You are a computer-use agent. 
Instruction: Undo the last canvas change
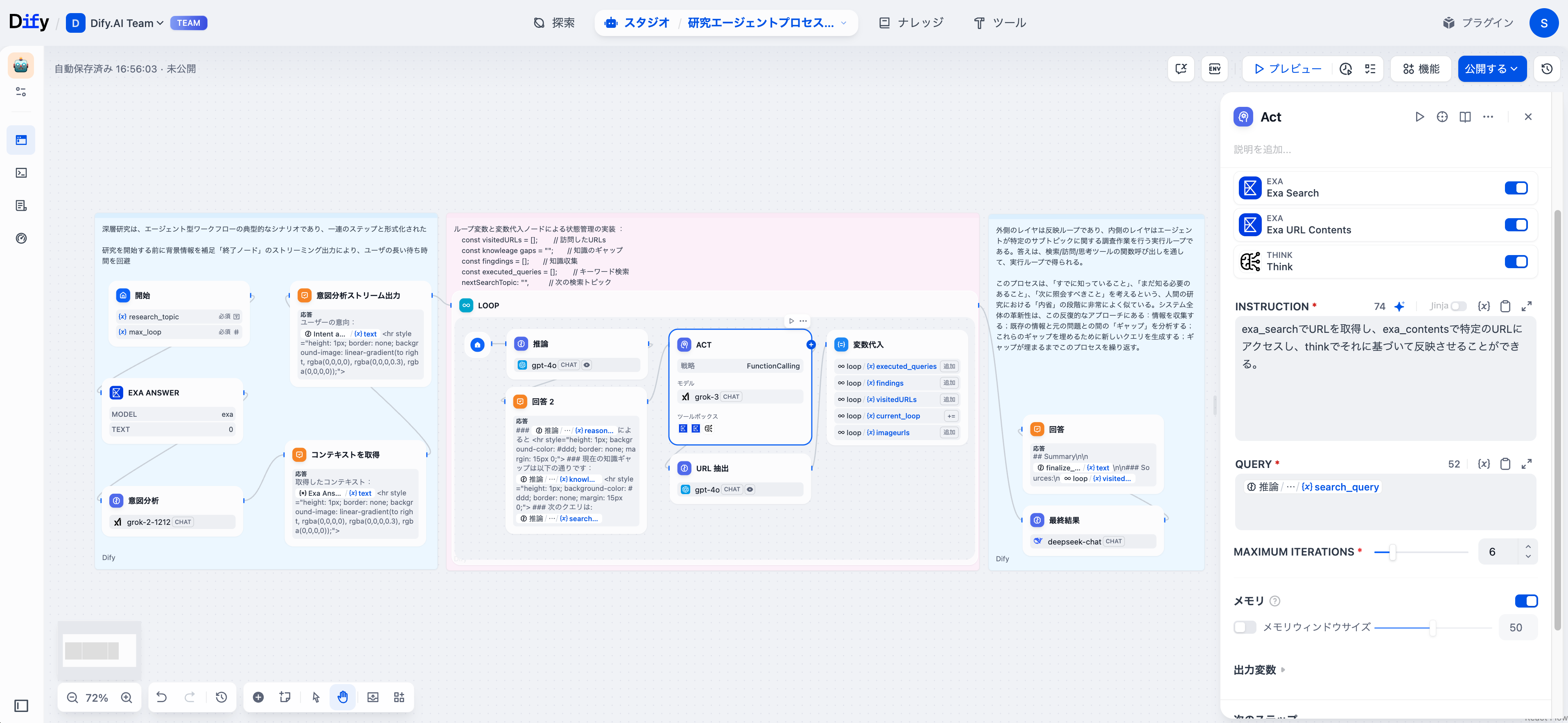click(161, 697)
